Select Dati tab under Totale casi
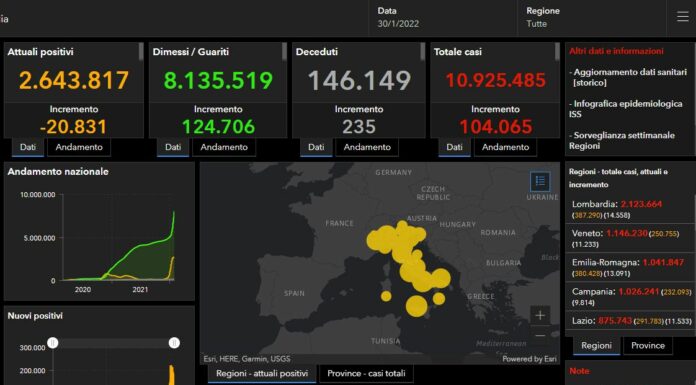The height and width of the screenshot is (385, 696). pos(454,147)
